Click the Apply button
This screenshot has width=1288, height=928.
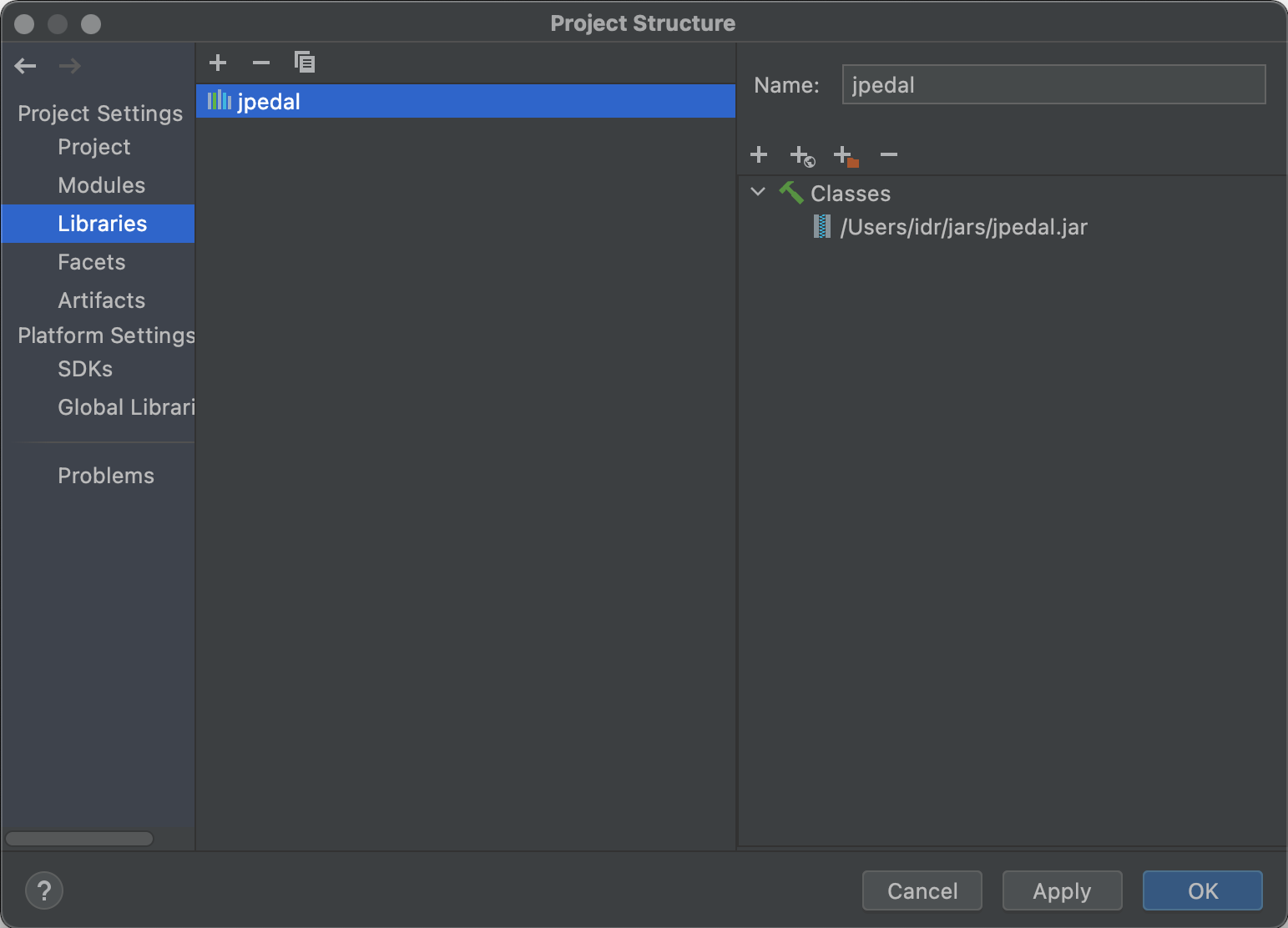click(x=1062, y=890)
